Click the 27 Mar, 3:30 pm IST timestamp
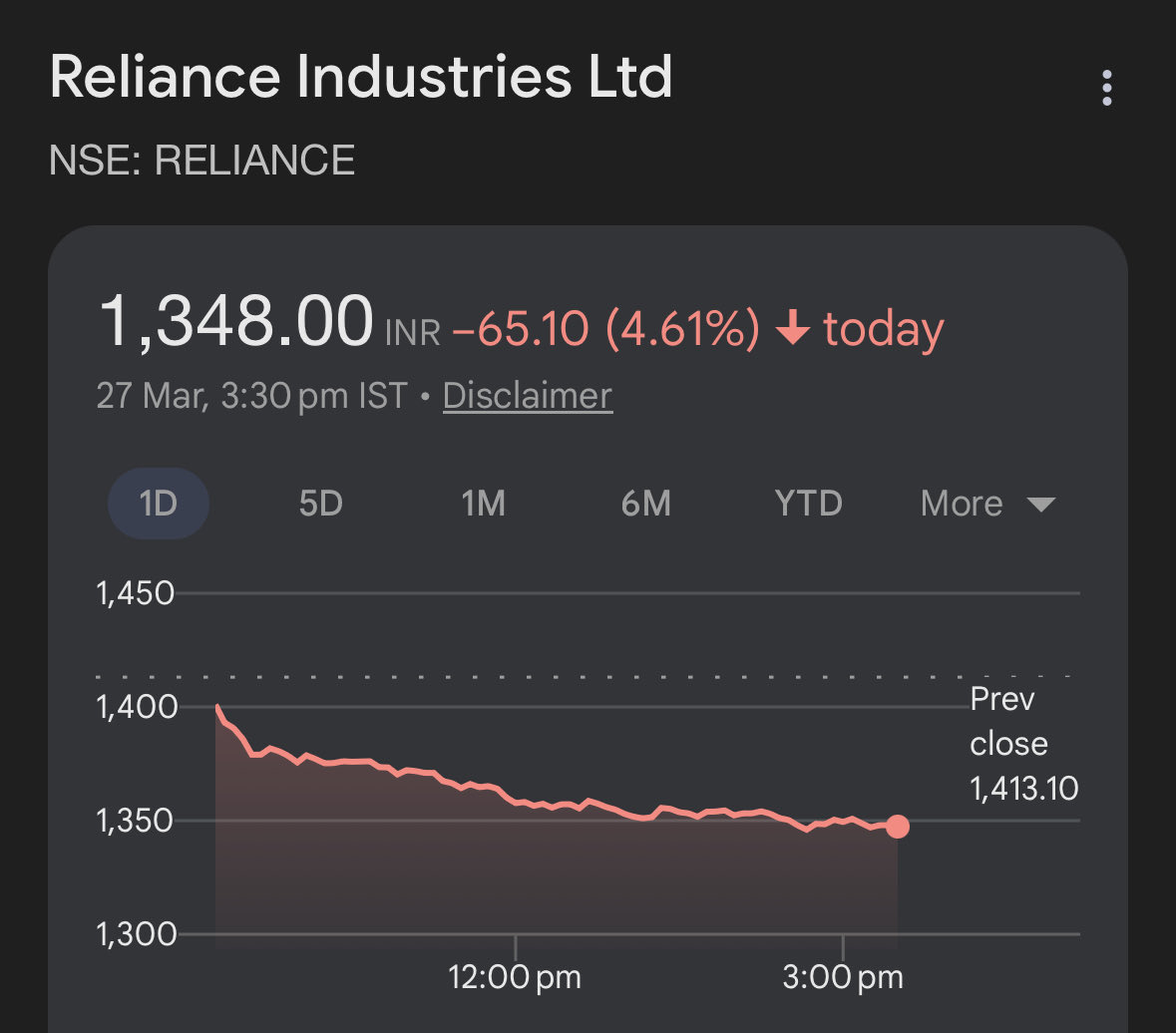This screenshot has height=1033, width=1176. [251, 396]
